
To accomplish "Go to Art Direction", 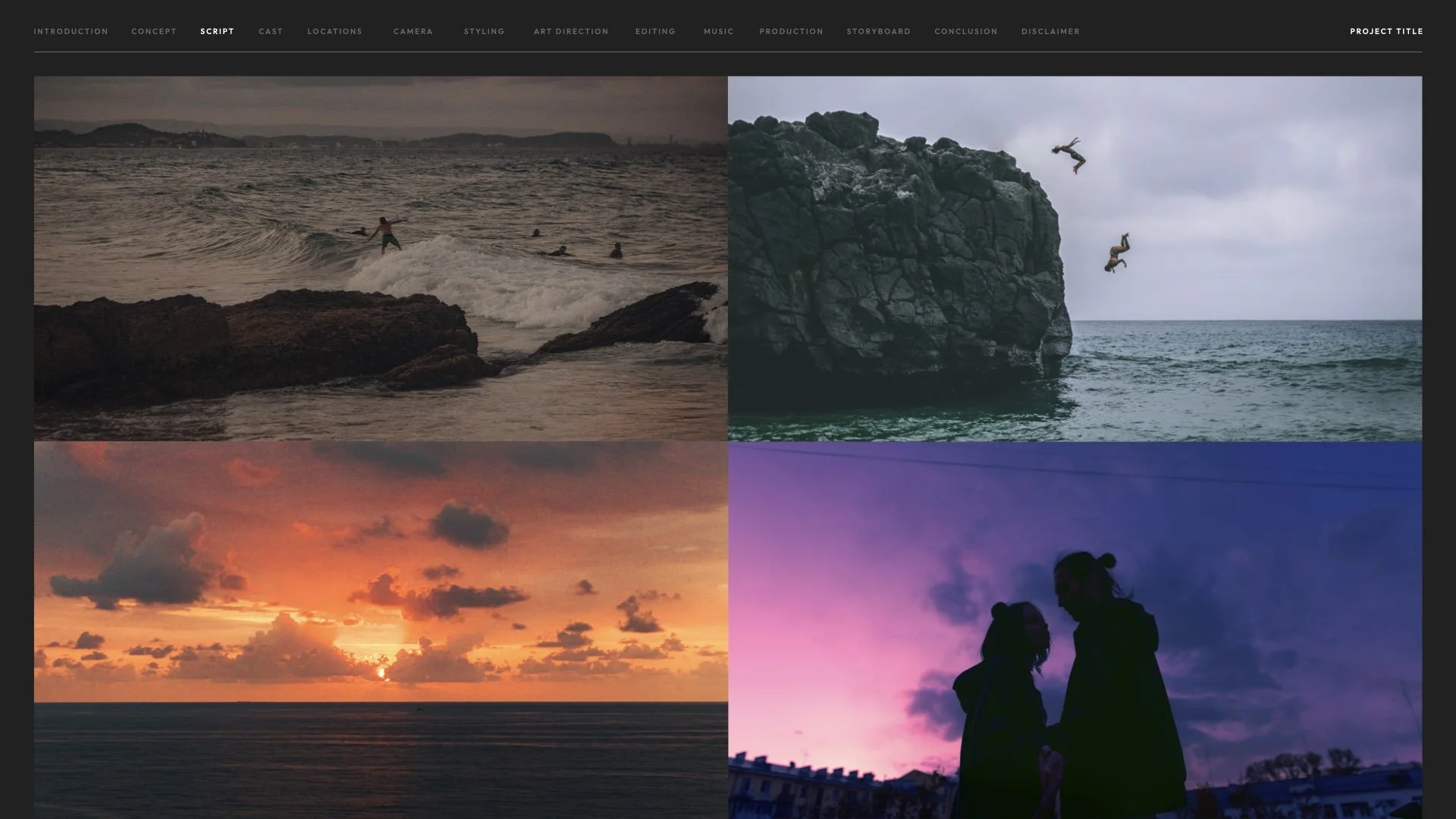I will pos(571,31).
